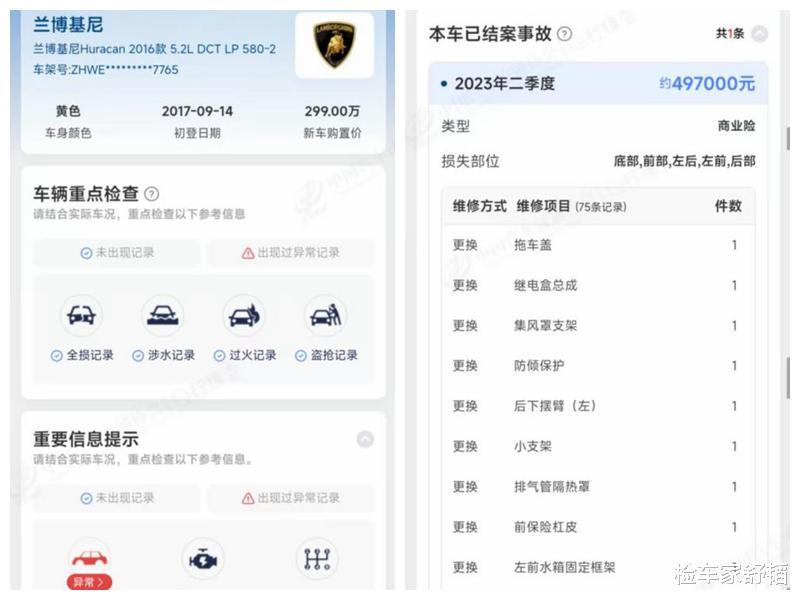This screenshot has height=600, width=800.
Task: Open the flood damage record icon
Action: click(163, 315)
